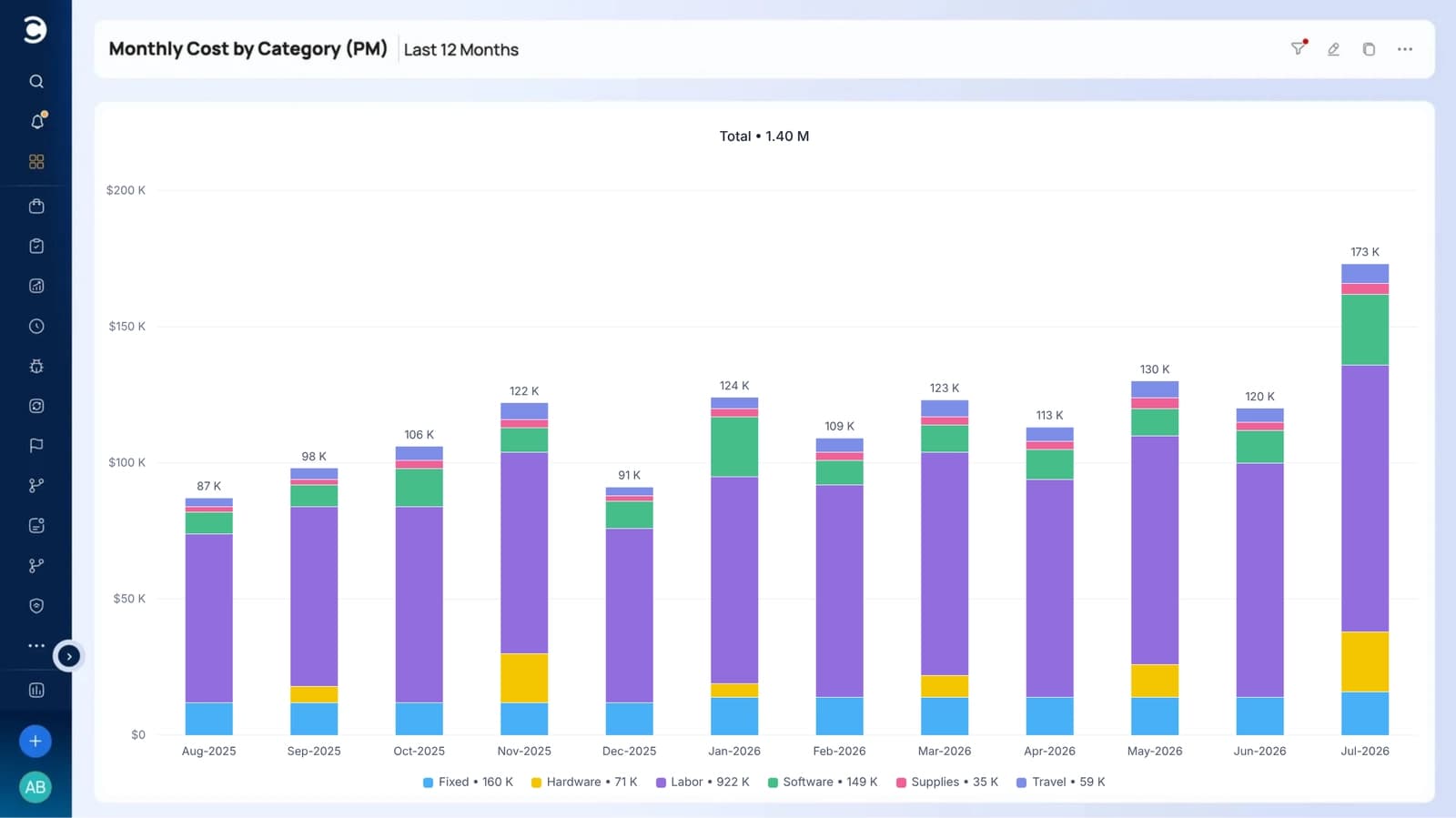This screenshot has height=818, width=1456.
Task: Expand the sidebar with the chevron arrow
Action: 68,656
